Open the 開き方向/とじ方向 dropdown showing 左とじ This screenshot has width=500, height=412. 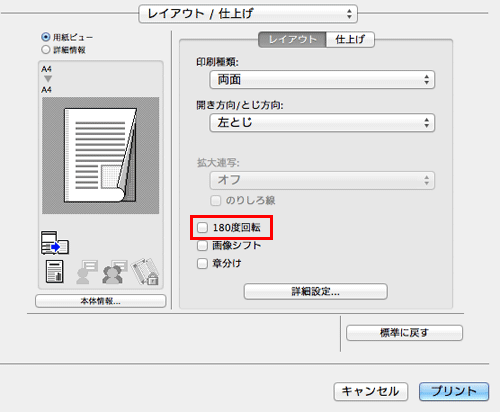pyautogui.click(x=322, y=123)
